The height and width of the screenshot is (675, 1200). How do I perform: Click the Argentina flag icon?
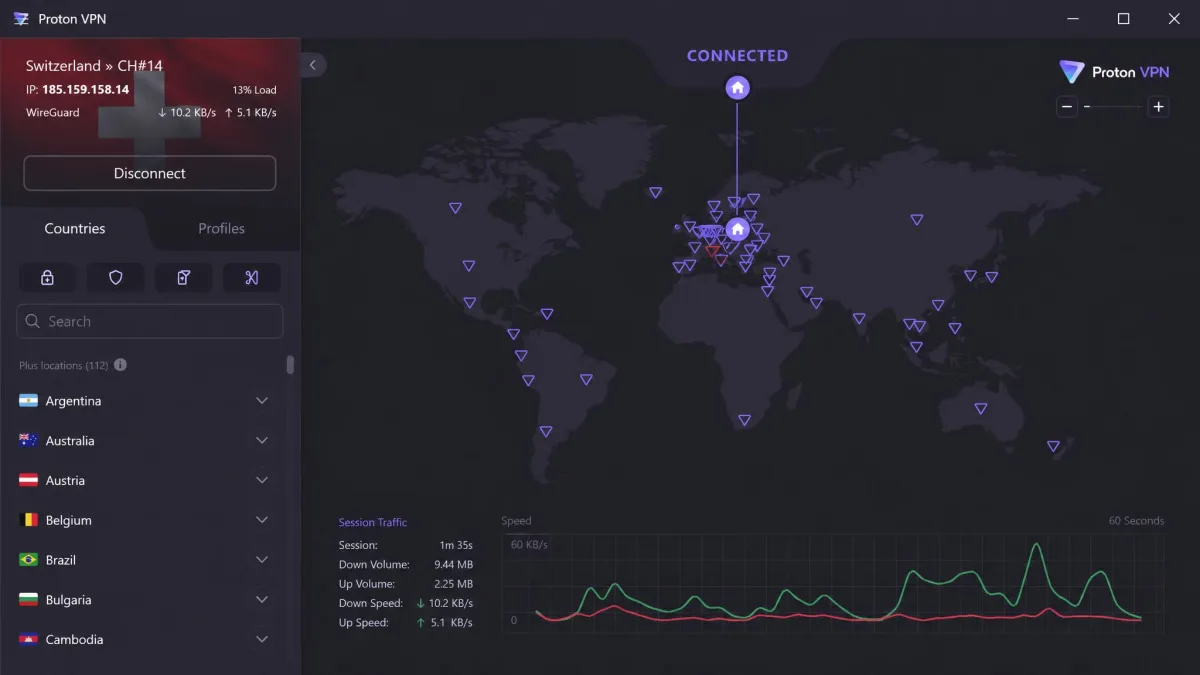click(x=29, y=401)
